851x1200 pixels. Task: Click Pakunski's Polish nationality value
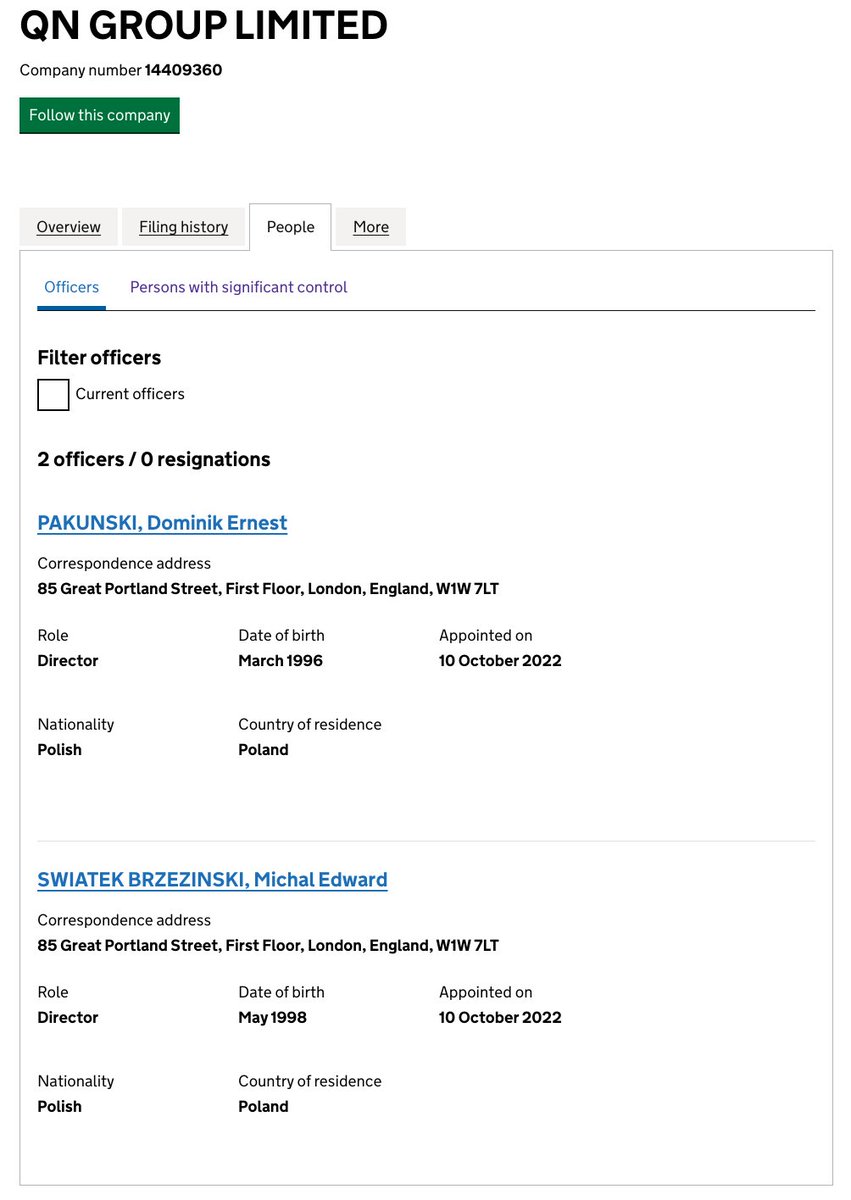(60, 750)
